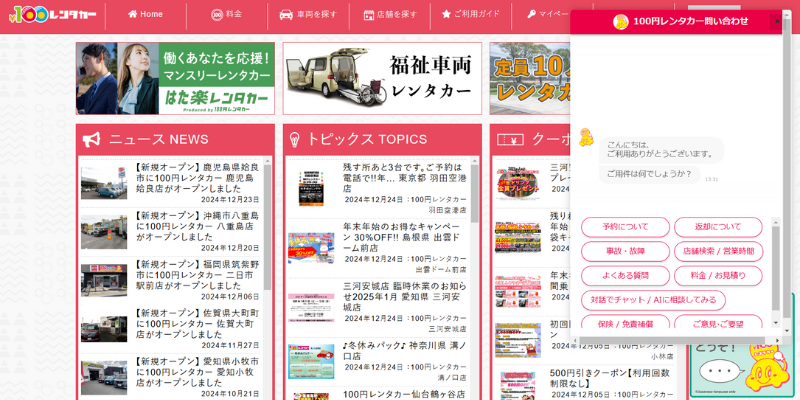Click thumbnail photo of 八重島店 news
The height and width of the screenshot is (400, 800).
[104, 232]
